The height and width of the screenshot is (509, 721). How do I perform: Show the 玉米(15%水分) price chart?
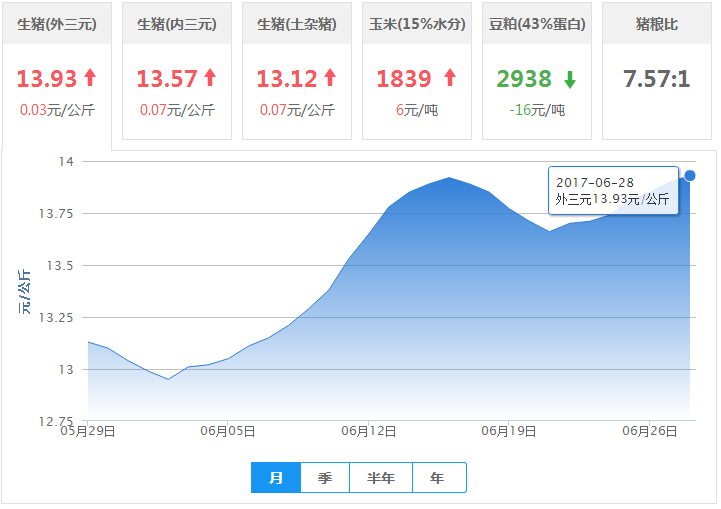tap(417, 24)
